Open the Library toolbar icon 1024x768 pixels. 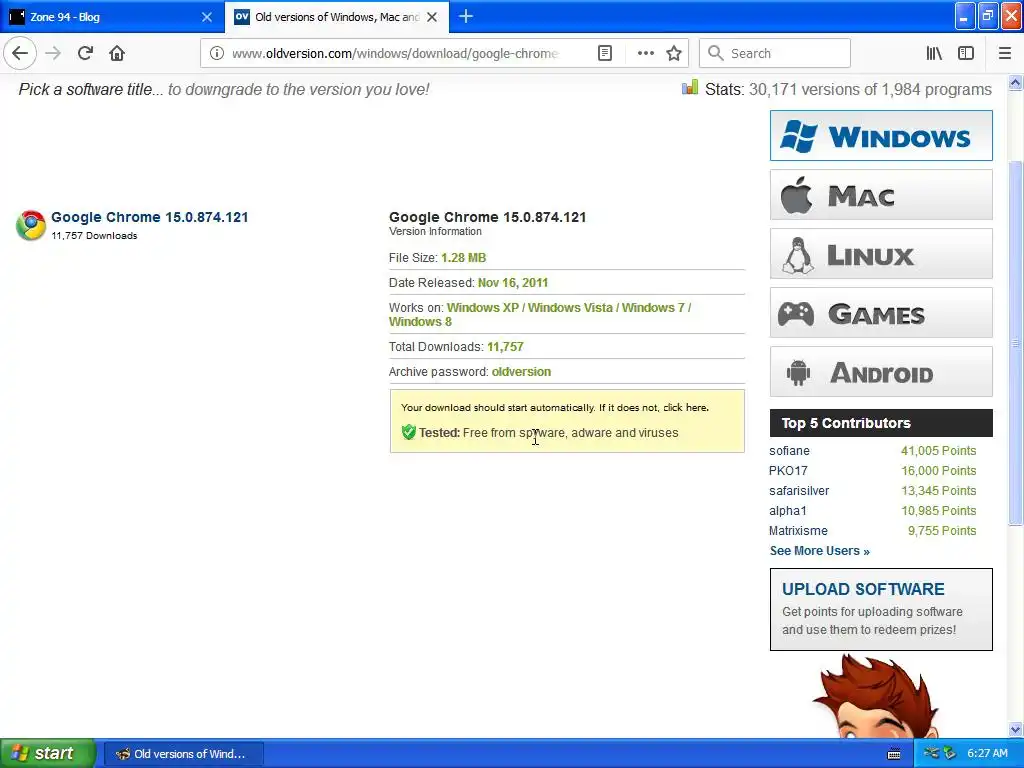935,53
